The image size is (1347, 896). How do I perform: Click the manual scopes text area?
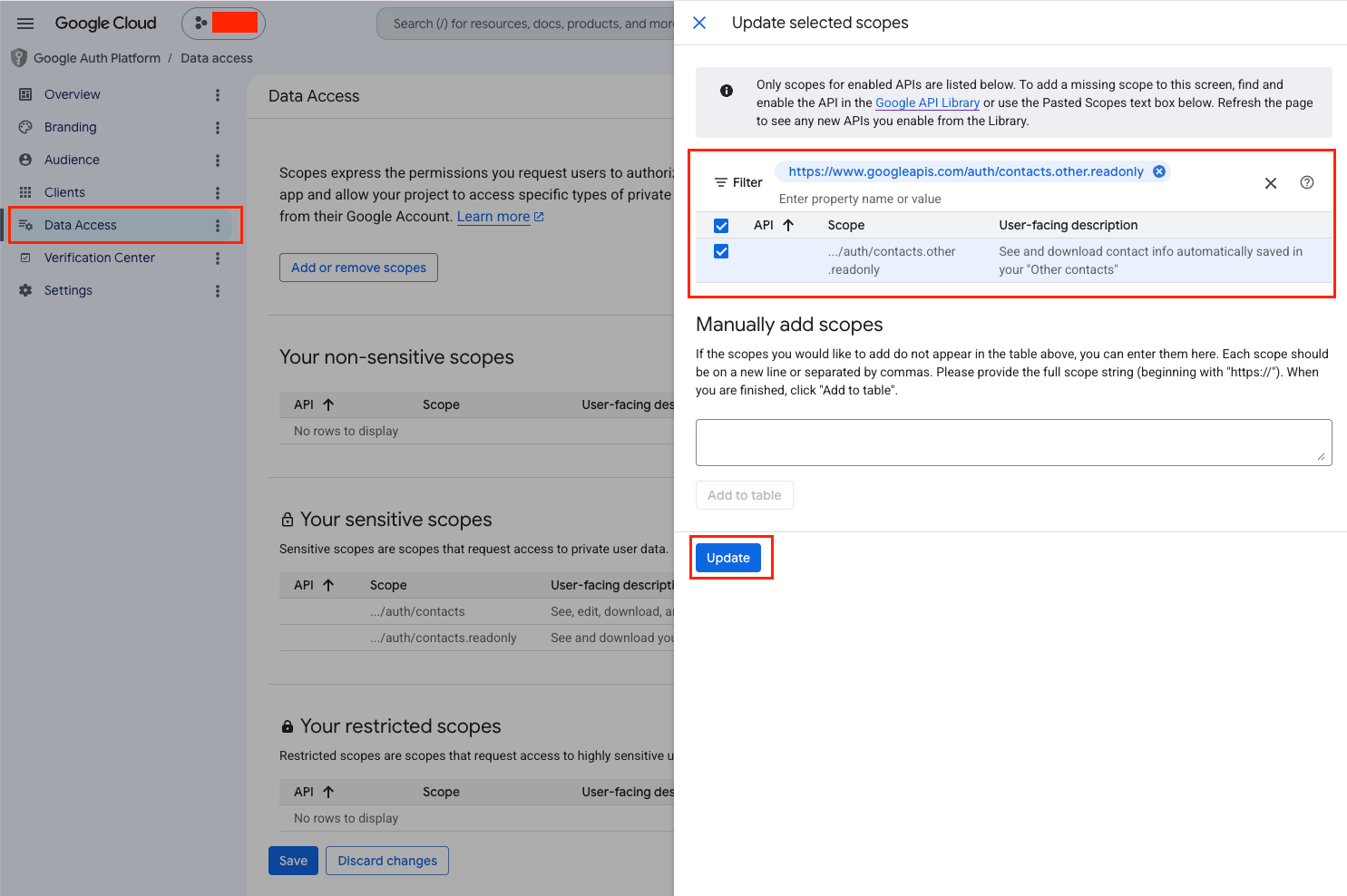coord(1013,443)
